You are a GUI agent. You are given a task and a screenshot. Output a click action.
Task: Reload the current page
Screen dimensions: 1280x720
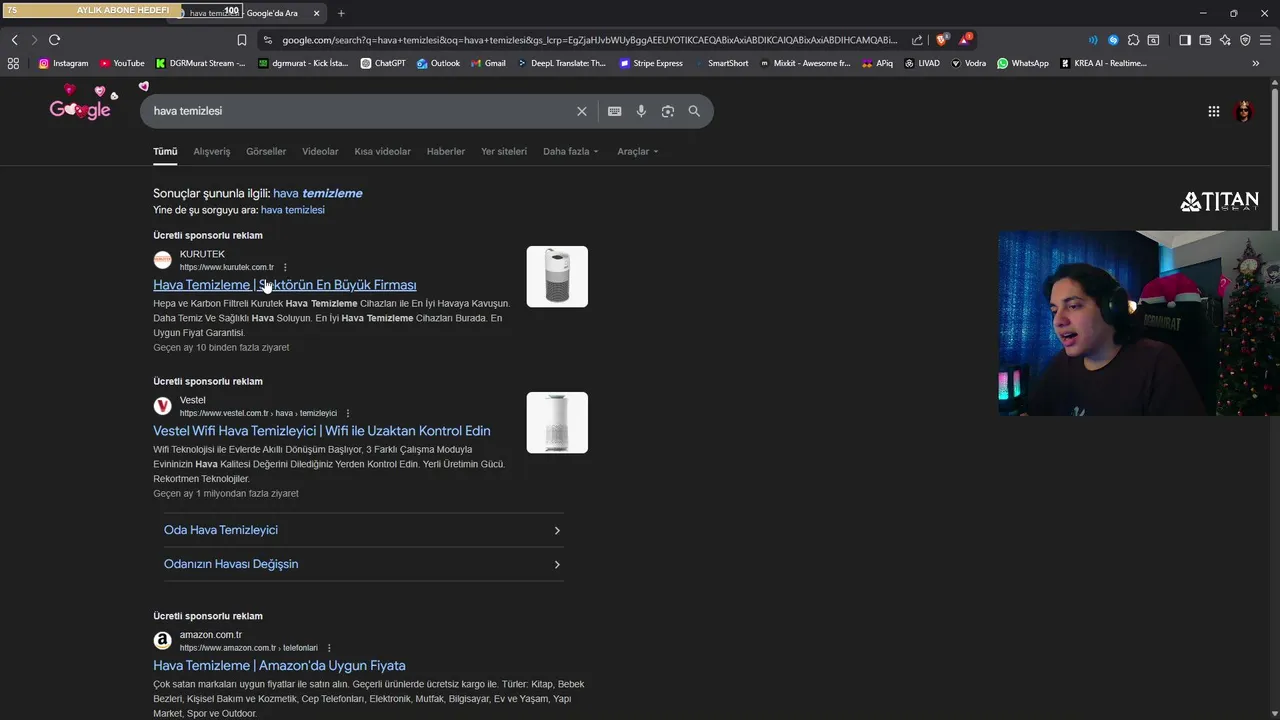tap(54, 40)
